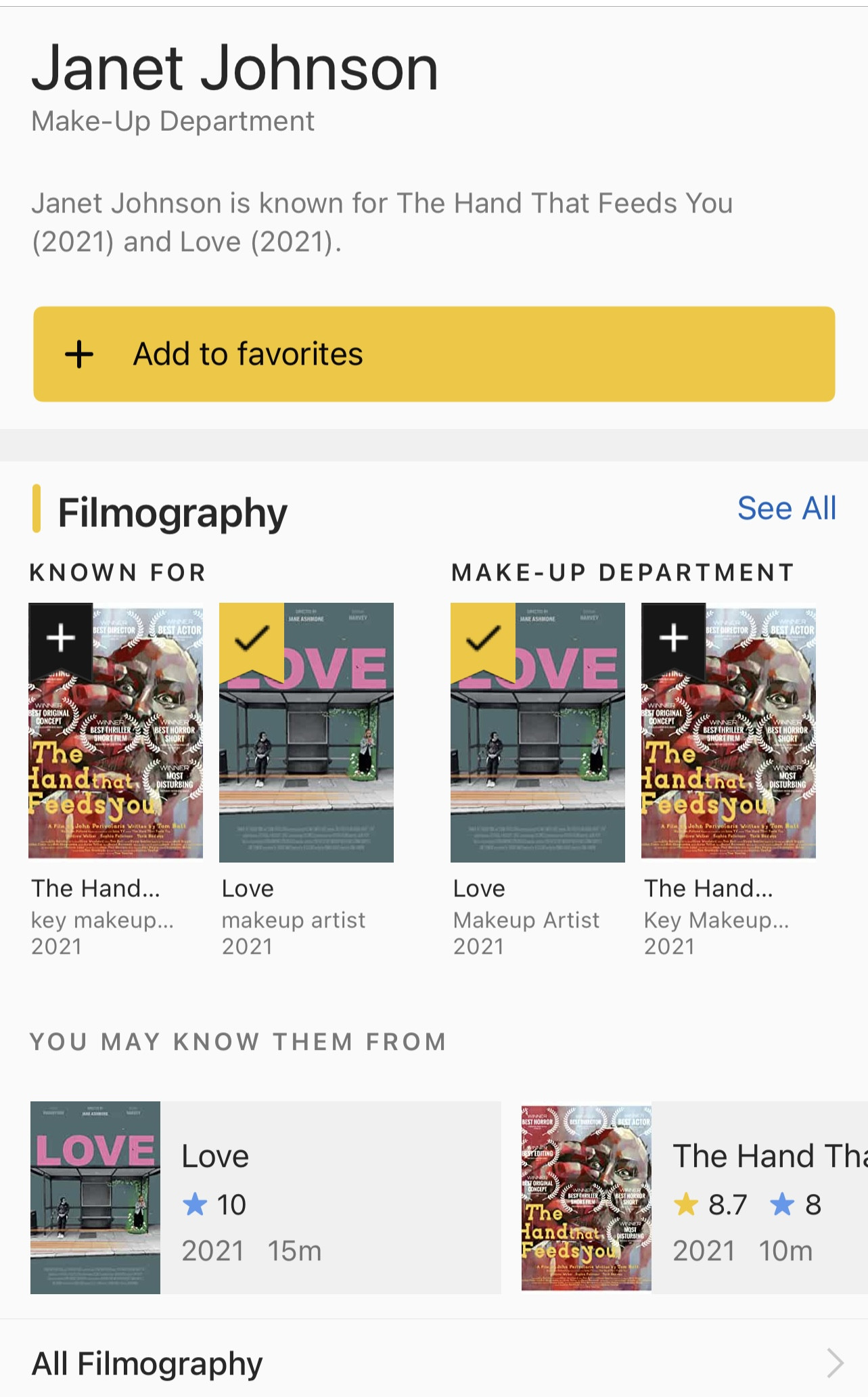Remove Known For 'Love' from watchlist
Screen dimensions: 868x1397
tap(251, 638)
